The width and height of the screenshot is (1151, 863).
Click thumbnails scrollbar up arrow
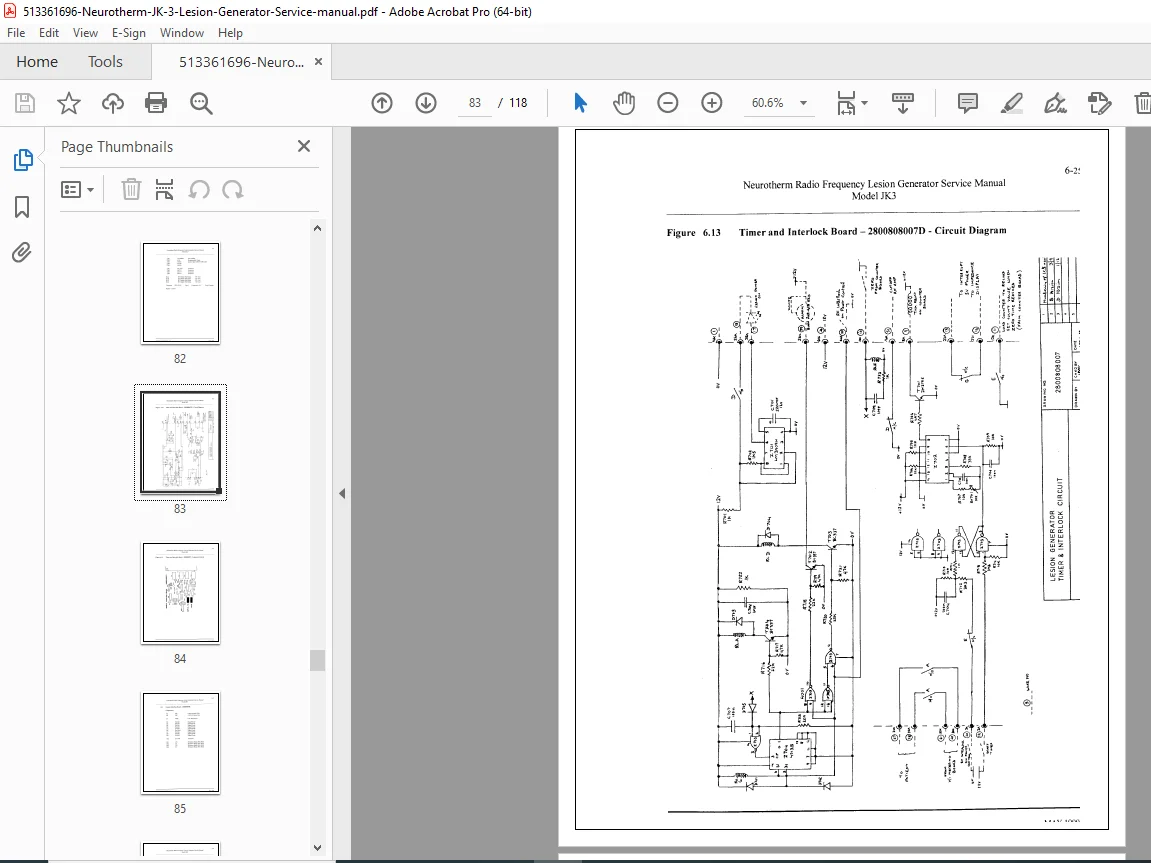(317, 228)
